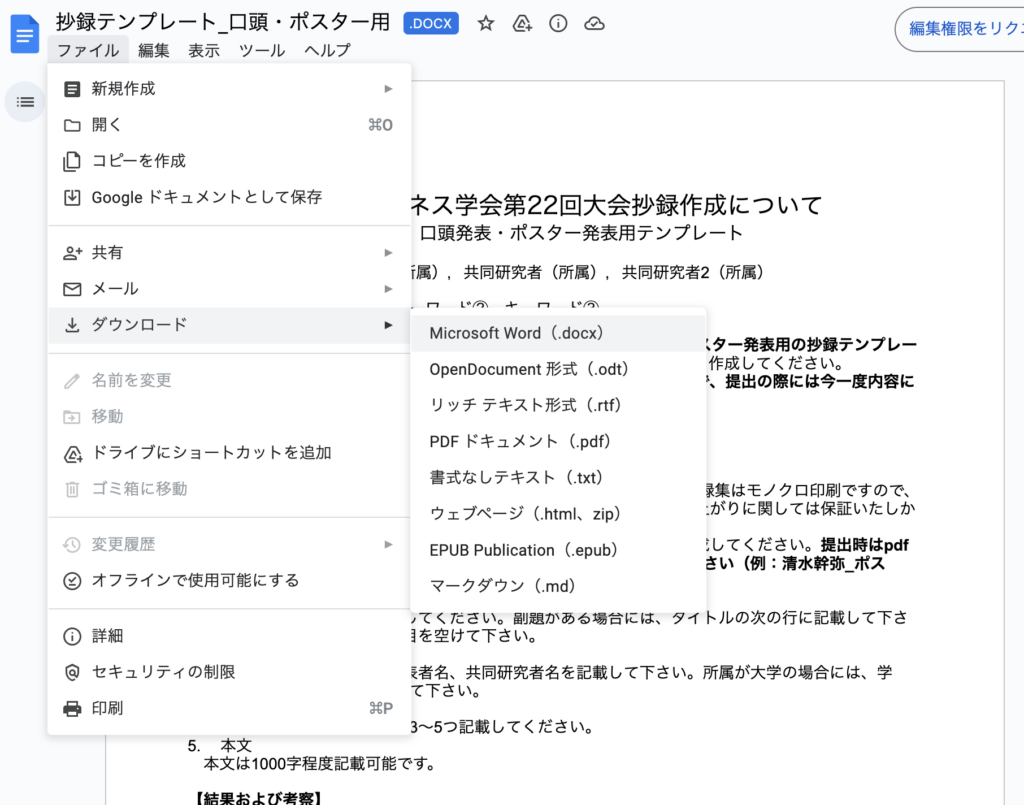This screenshot has width=1024, height=805.
Task: Click the folder-move icon beside 移動
Action: (72, 417)
